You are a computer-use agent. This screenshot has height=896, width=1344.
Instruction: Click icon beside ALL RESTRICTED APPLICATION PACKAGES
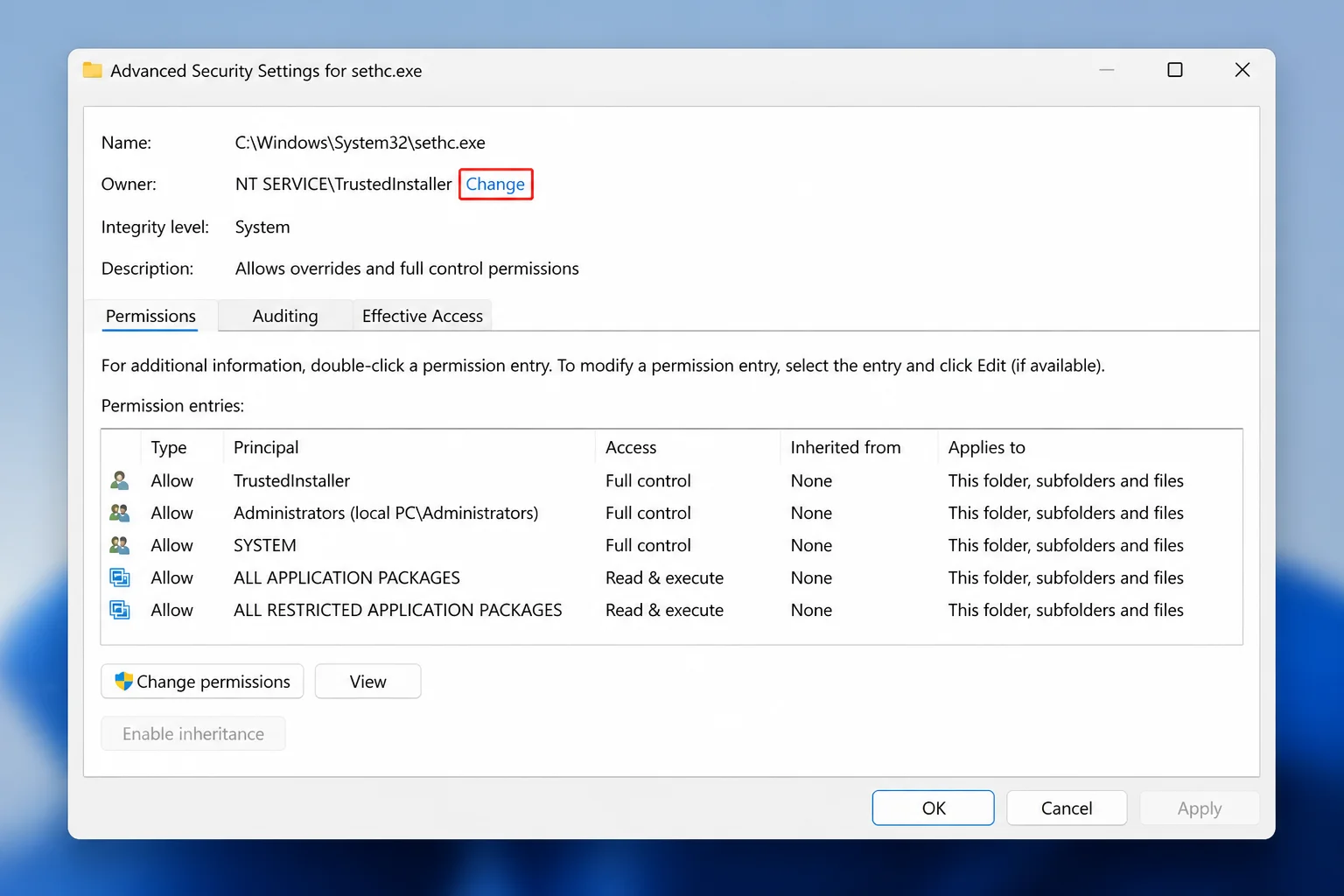(120, 610)
